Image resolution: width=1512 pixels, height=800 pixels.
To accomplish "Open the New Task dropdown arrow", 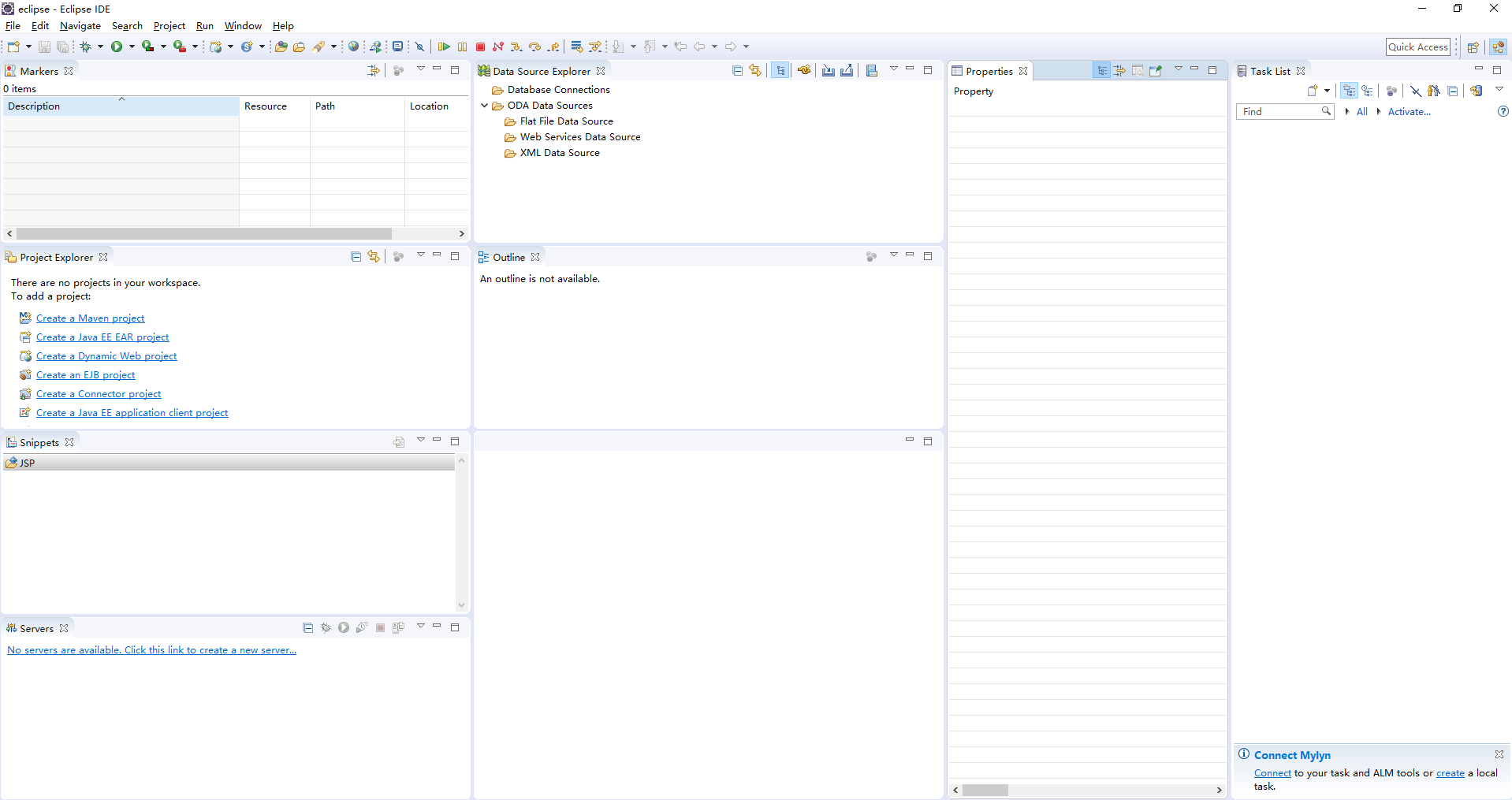I will click(1328, 91).
